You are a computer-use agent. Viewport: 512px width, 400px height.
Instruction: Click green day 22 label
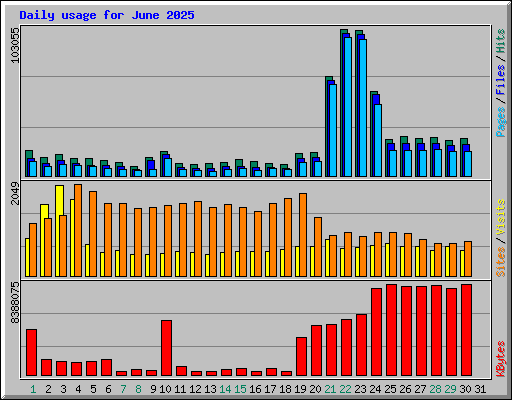[345, 389]
